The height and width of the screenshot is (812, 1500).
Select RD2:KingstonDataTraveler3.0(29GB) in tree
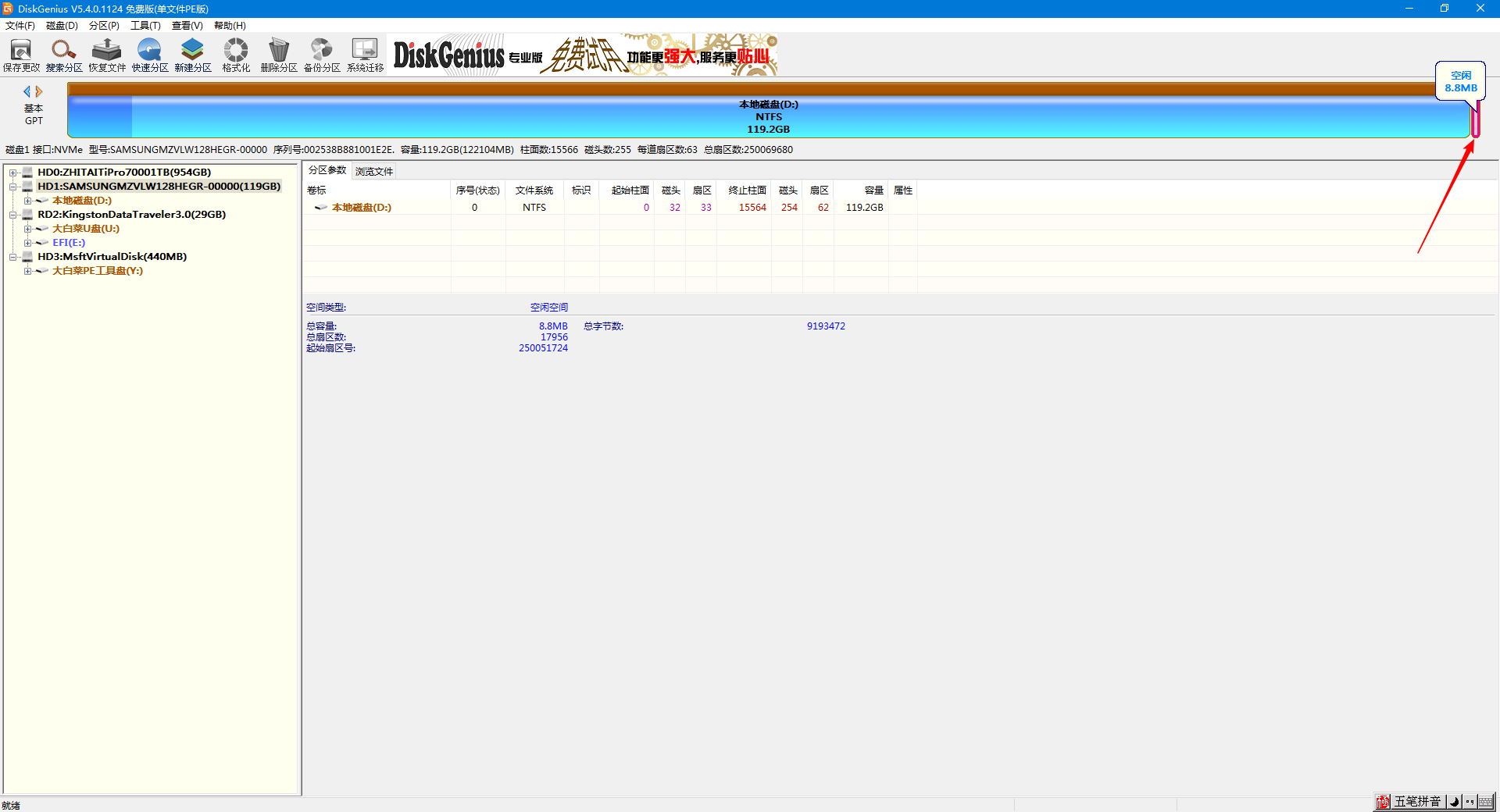131,215
